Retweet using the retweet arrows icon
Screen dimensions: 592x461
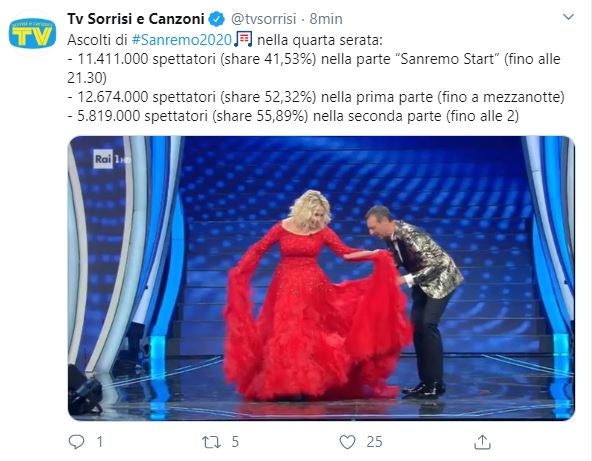coord(211,442)
